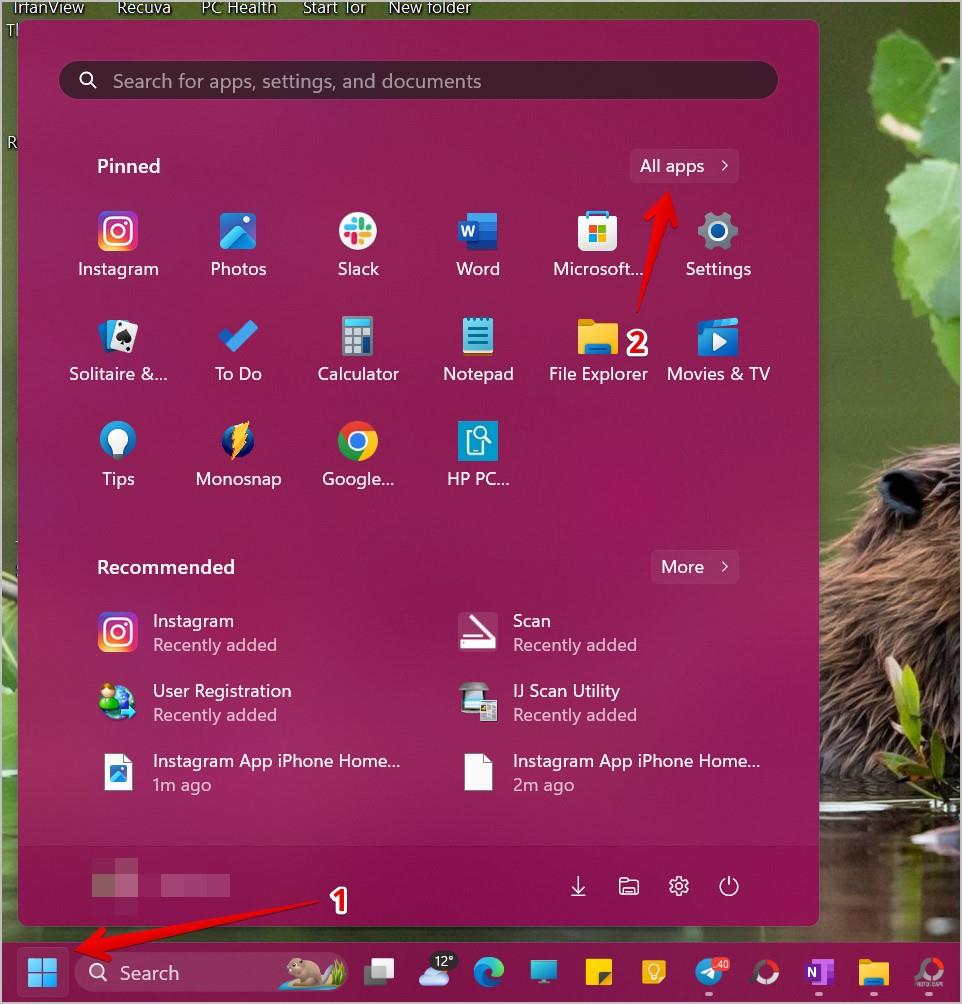962x1004 pixels.
Task: Open the To Do app
Action: click(x=238, y=349)
